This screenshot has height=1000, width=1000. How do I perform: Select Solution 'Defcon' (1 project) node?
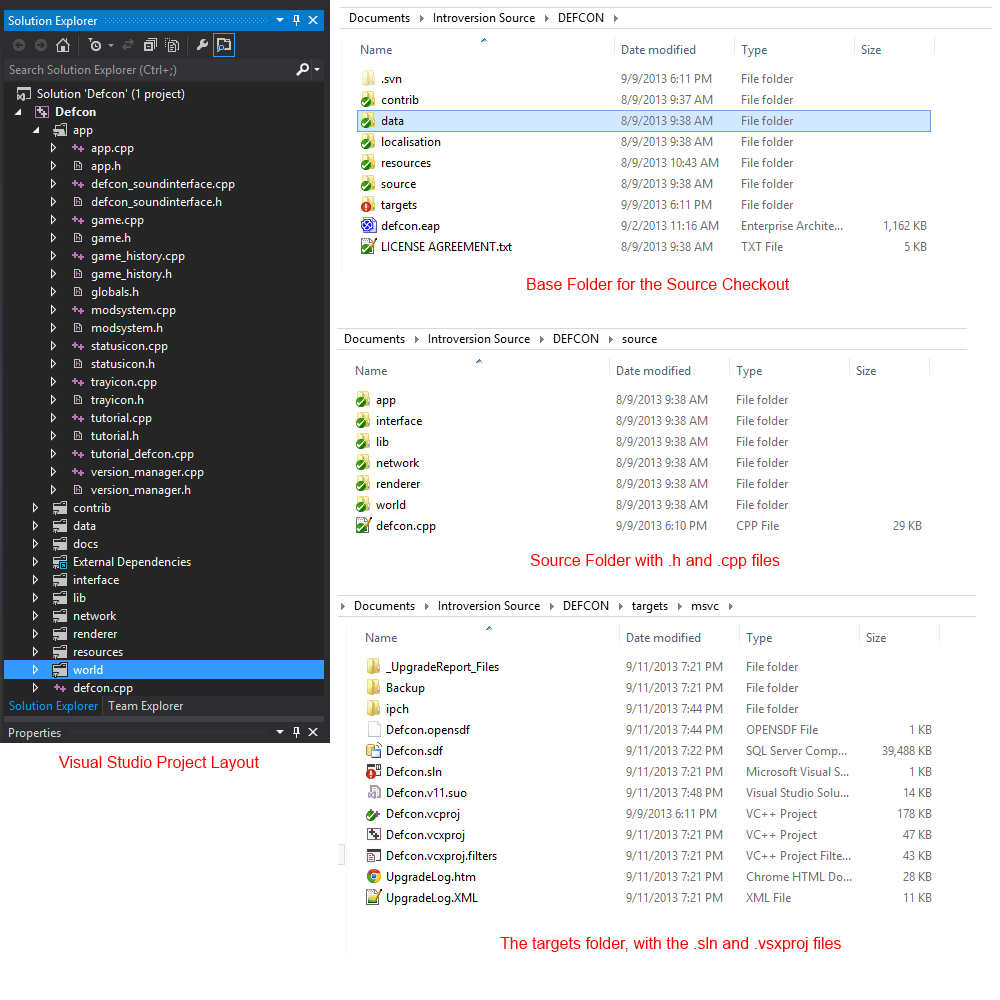pos(110,94)
